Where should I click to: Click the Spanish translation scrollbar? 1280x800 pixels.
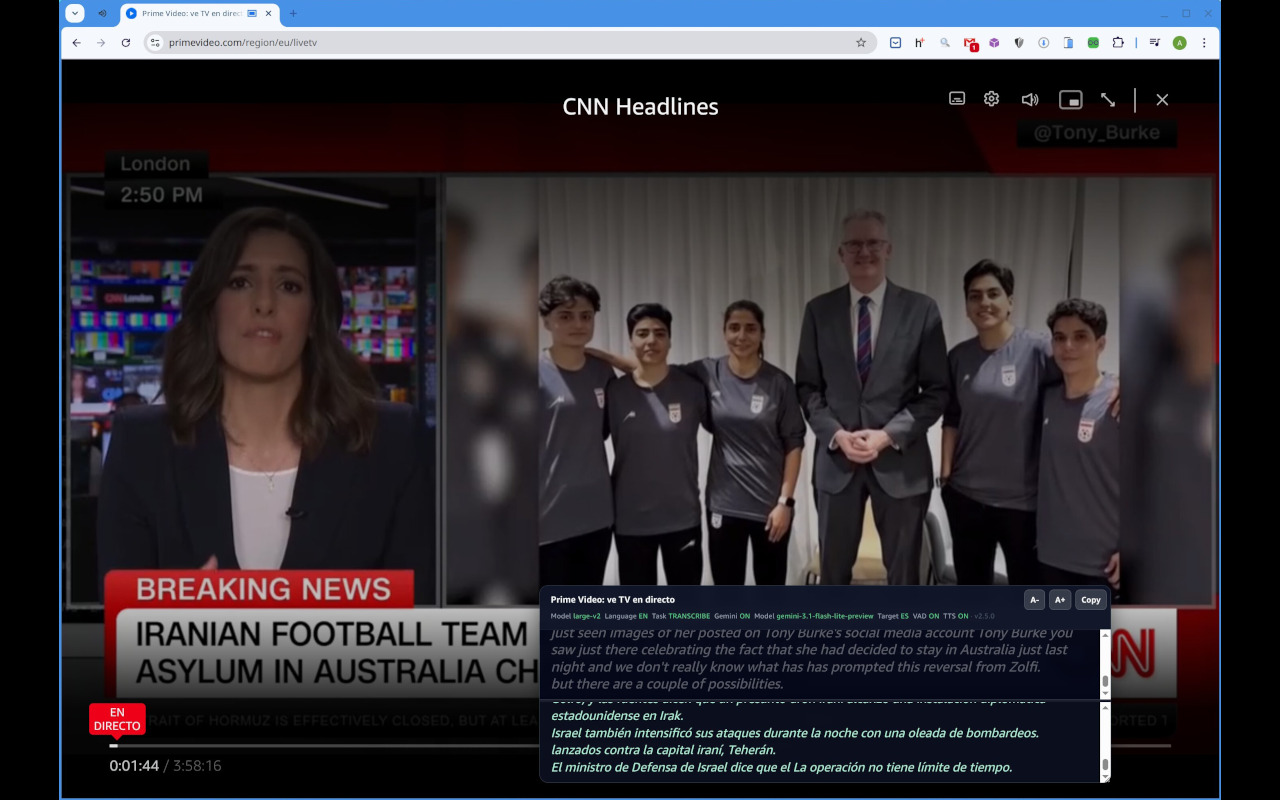pyautogui.click(x=1105, y=742)
